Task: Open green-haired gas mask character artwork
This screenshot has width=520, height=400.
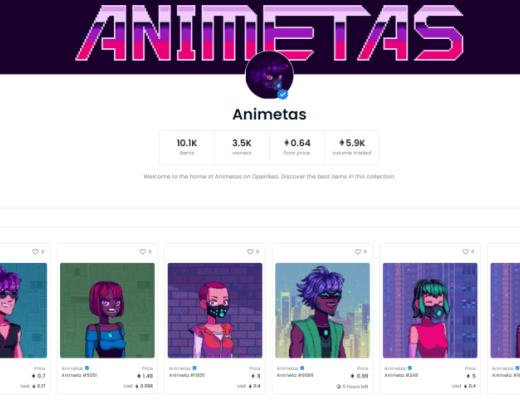Action: tap(430, 310)
